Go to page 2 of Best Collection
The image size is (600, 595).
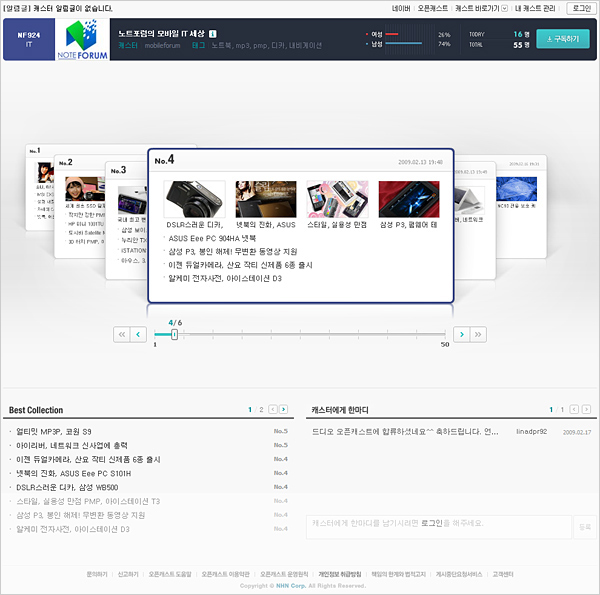(262, 410)
